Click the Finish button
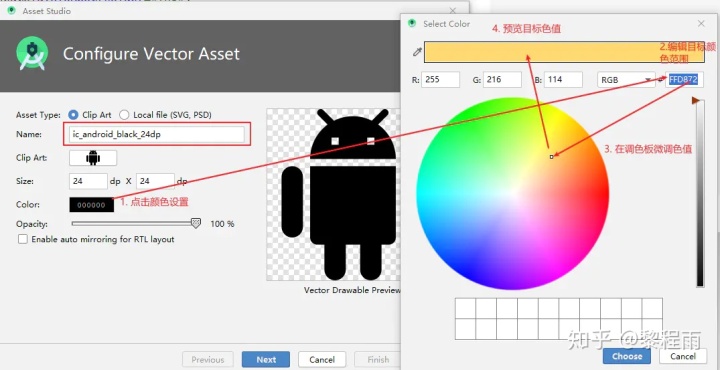720x370 pixels. (377, 359)
